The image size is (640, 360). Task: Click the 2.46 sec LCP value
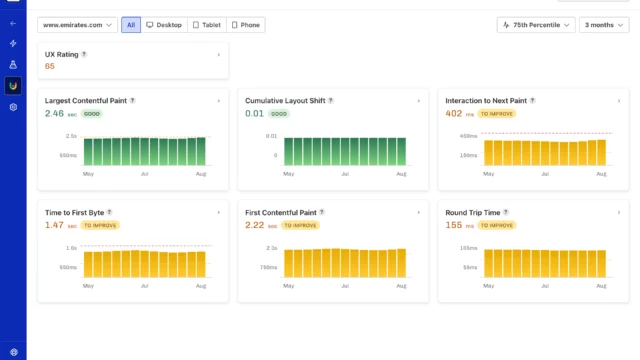[x=61, y=113]
